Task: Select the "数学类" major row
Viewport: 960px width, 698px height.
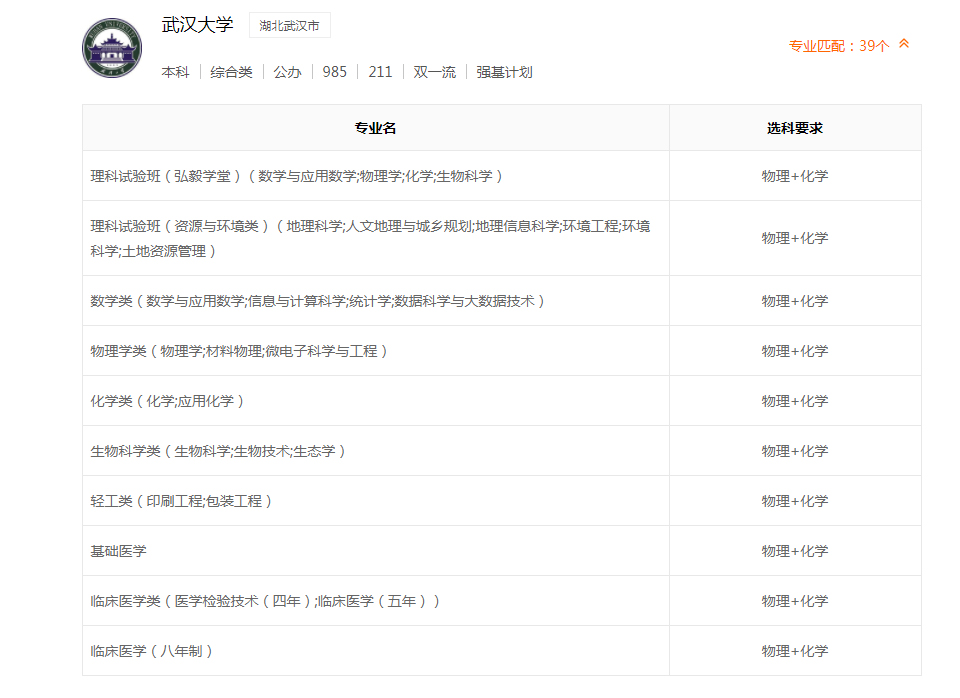Action: [x=300, y=300]
